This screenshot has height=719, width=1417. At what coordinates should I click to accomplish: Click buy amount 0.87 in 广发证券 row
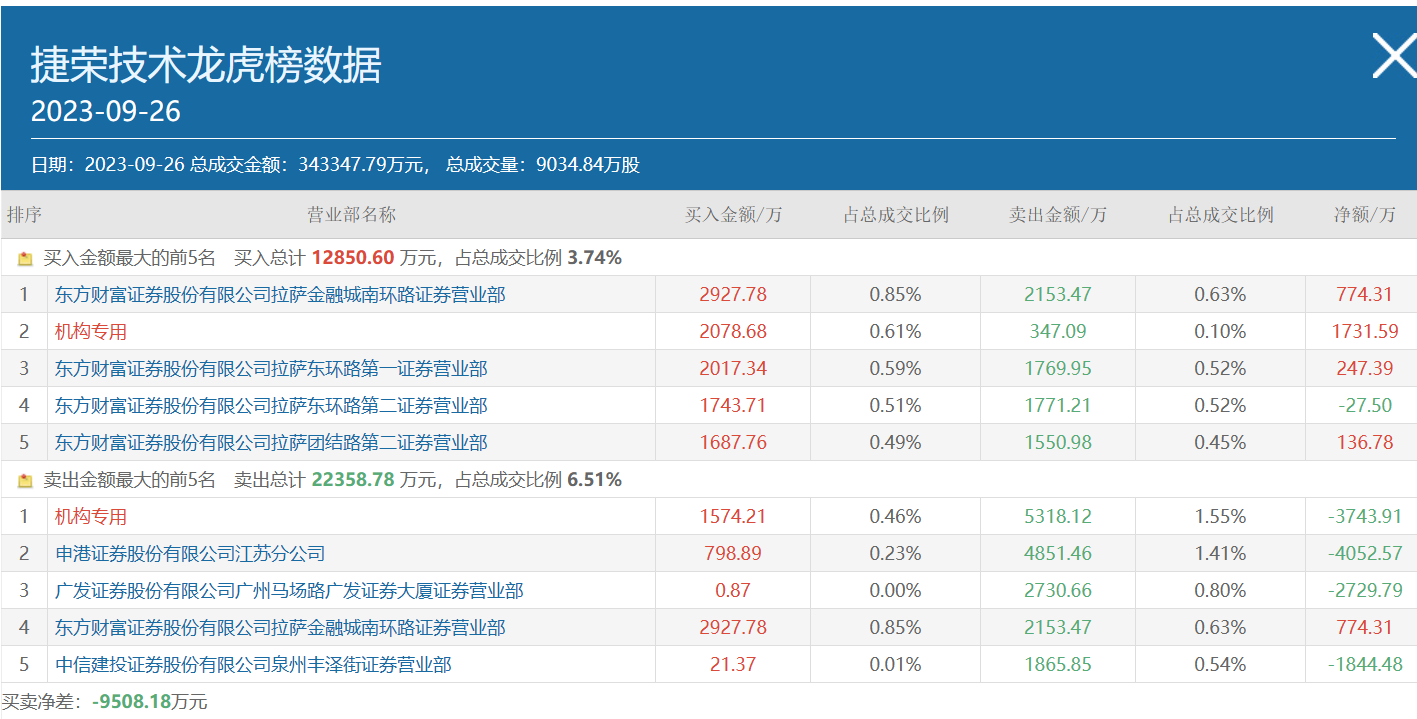733,591
